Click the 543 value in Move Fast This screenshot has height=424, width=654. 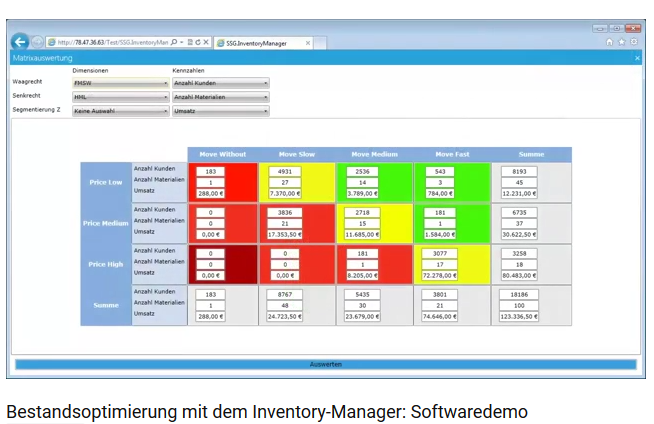(440, 171)
